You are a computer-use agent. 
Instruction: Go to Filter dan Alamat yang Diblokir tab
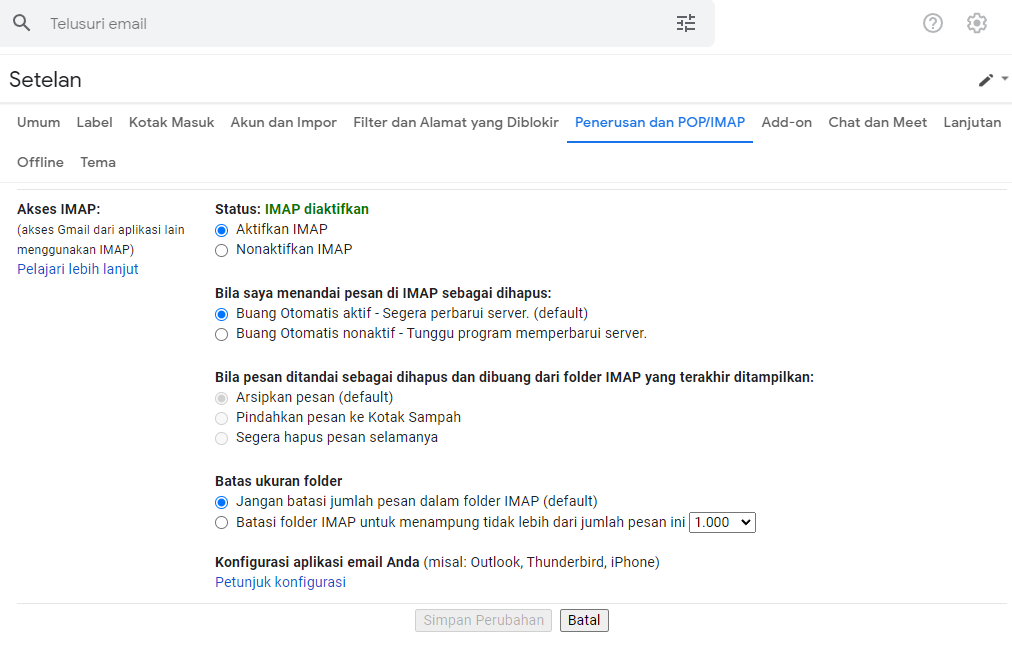click(x=455, y=122)
